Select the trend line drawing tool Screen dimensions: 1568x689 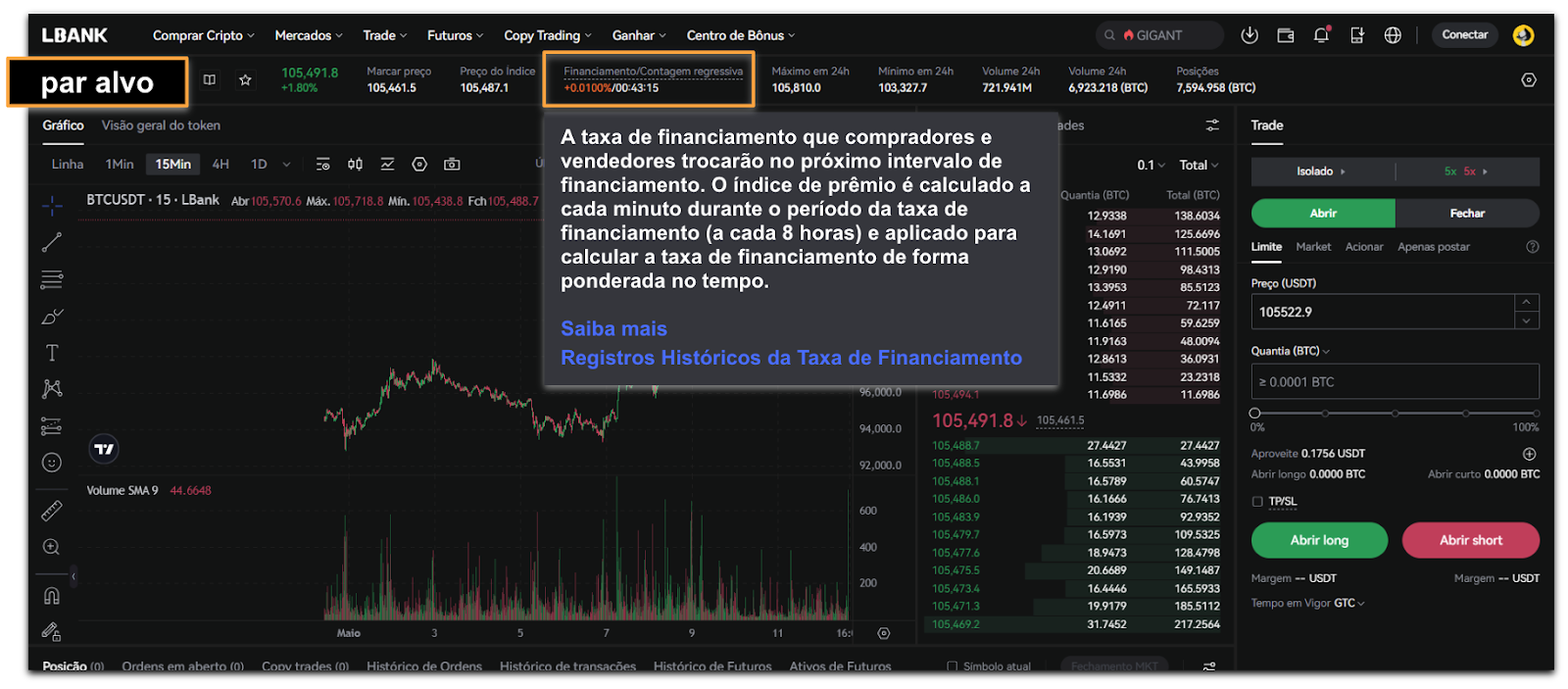click(52, 242)
